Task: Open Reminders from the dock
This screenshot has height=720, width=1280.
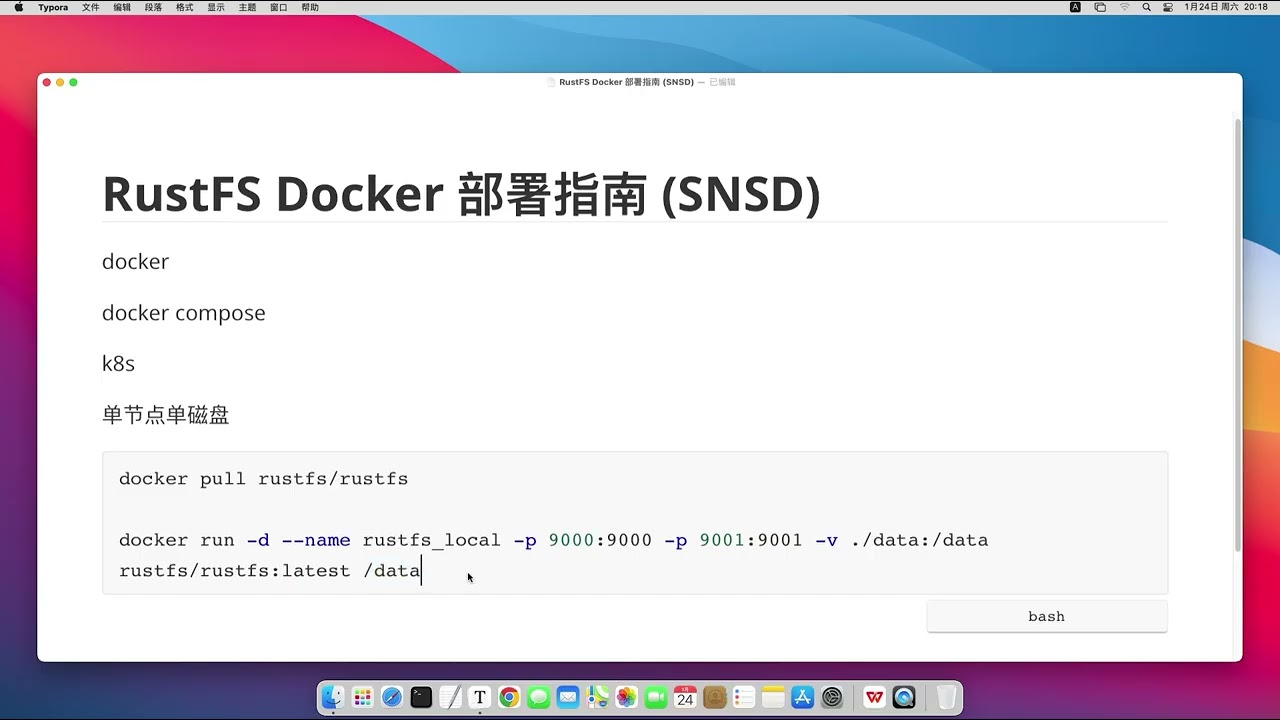Action: pos(744,697)
